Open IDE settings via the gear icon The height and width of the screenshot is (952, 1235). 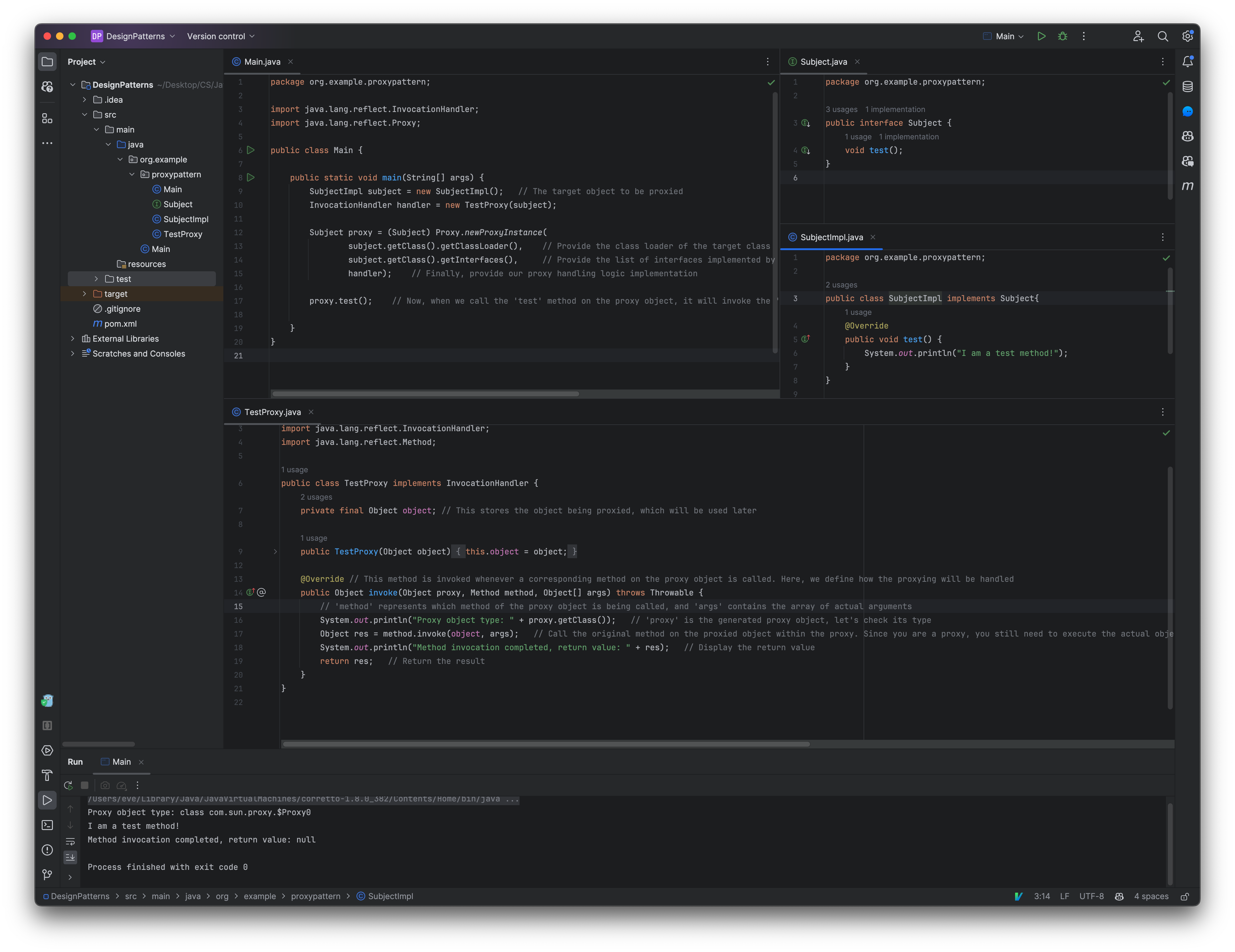coord(1187,36)
